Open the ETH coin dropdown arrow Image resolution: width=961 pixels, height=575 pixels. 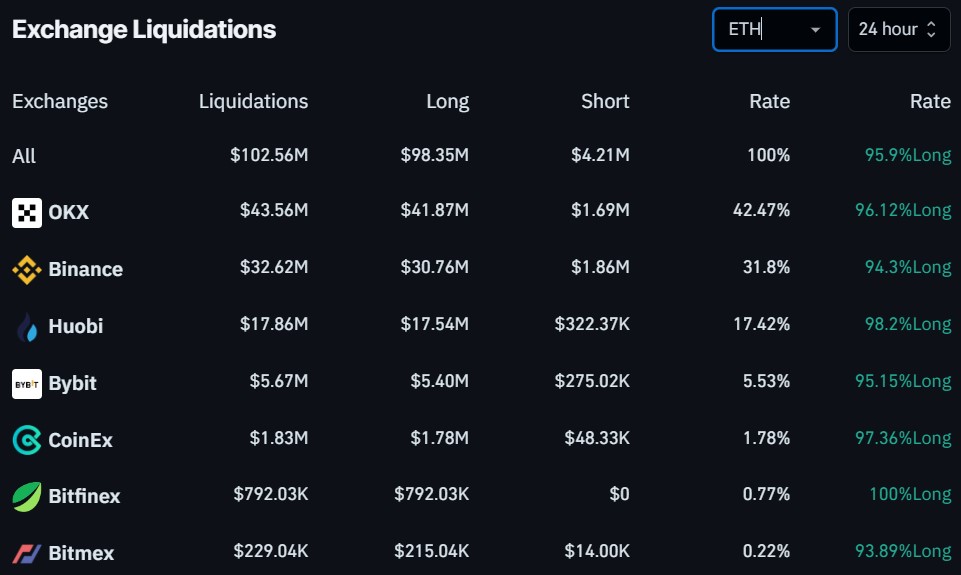[815, 30]
